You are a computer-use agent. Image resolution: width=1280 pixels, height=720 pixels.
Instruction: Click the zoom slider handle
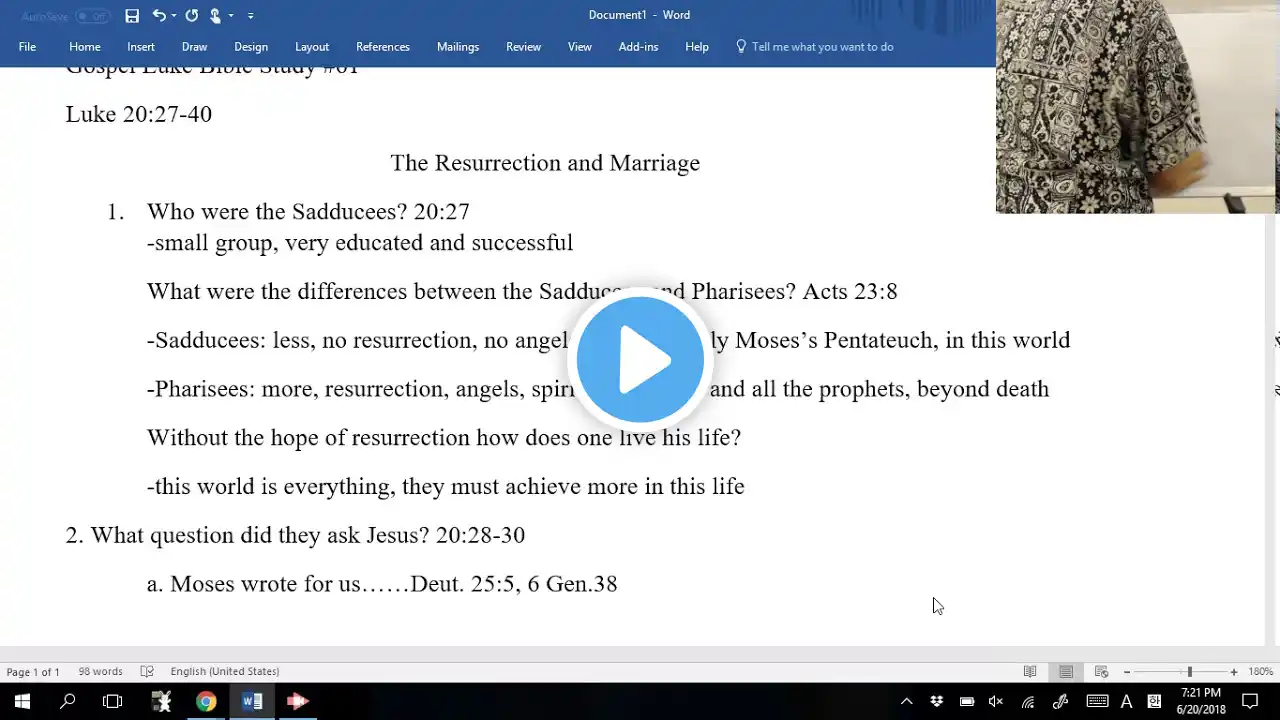pos(1189,672)
